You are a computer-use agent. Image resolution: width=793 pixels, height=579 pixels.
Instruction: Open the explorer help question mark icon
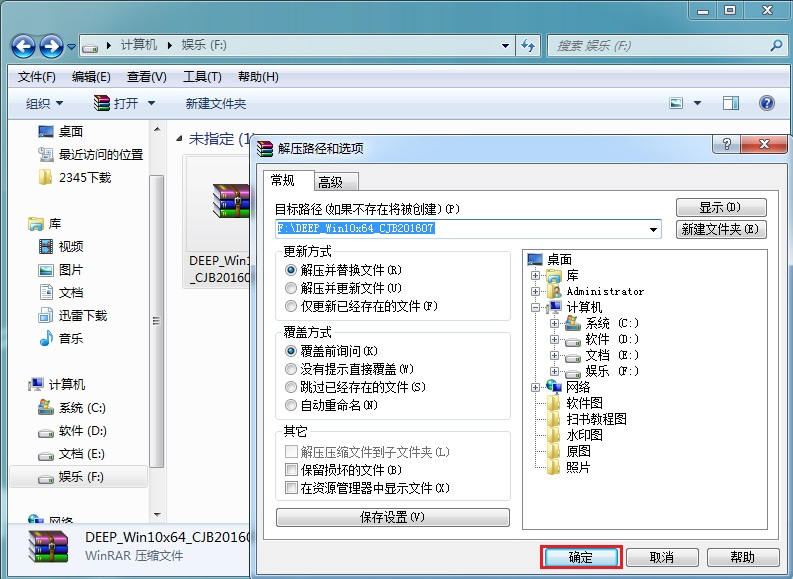(x=767, y=103)
